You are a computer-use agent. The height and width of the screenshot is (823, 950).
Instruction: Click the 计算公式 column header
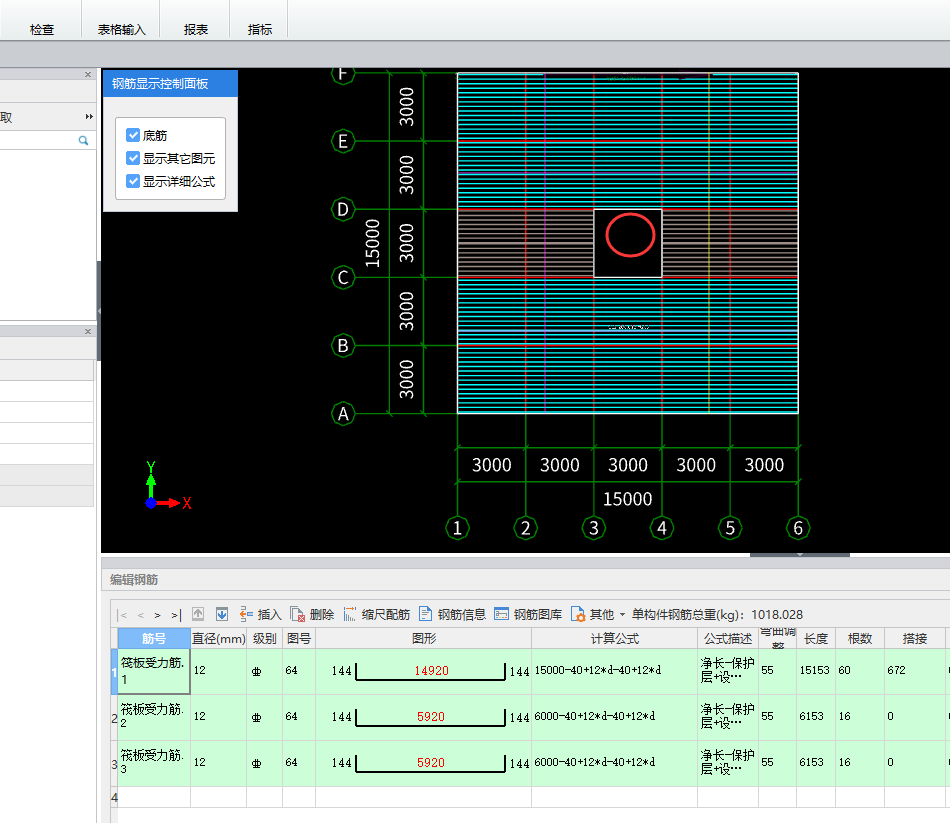coord(614,638)
